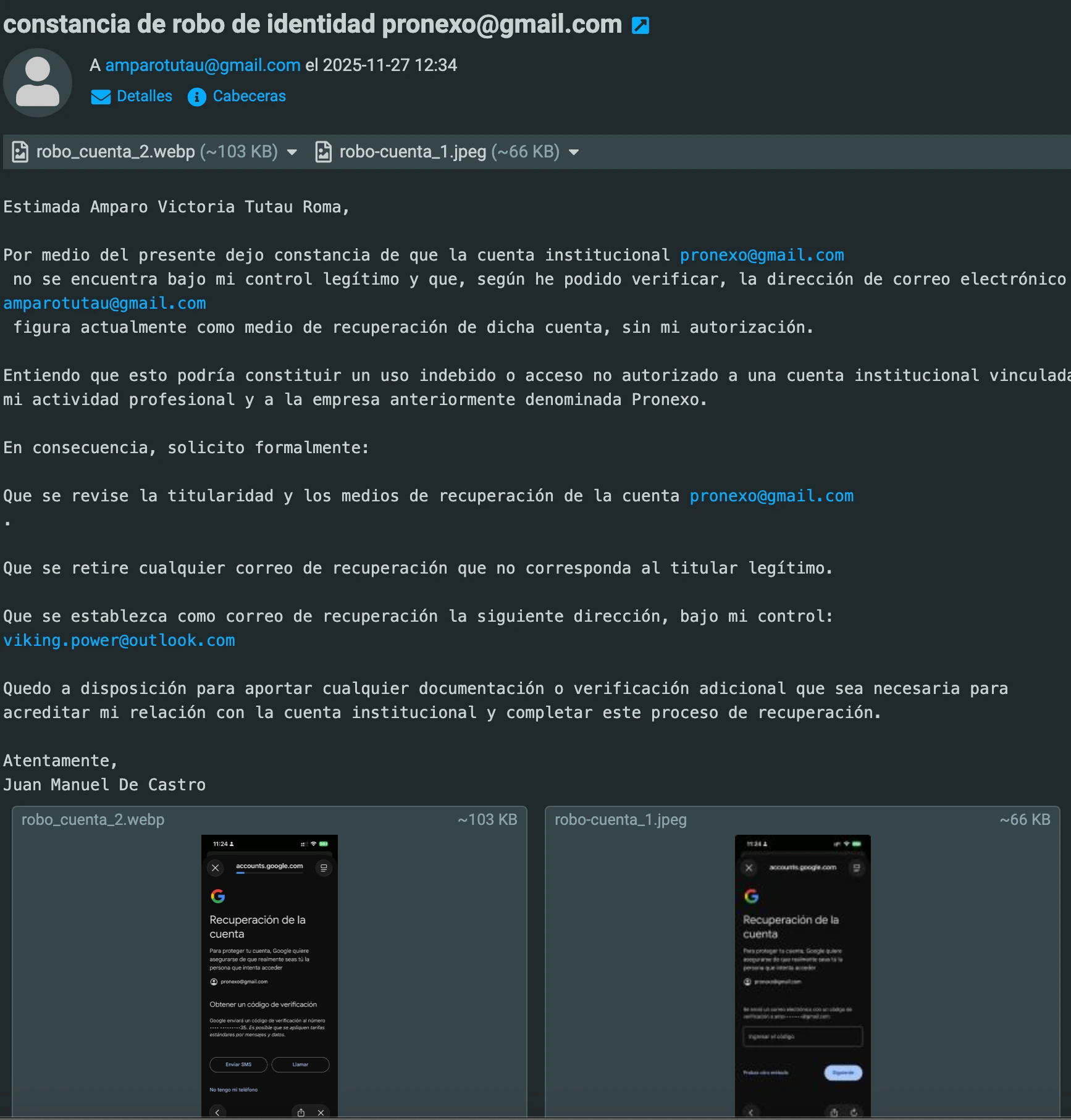
Task: Click amparotutau@gmail.com link in message body
Action: [104, 303]
